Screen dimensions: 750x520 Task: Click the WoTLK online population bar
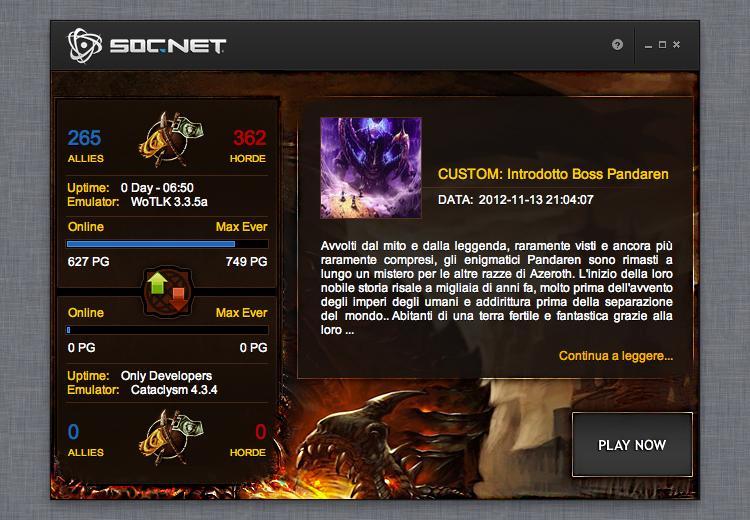click(x=167, y=244)
